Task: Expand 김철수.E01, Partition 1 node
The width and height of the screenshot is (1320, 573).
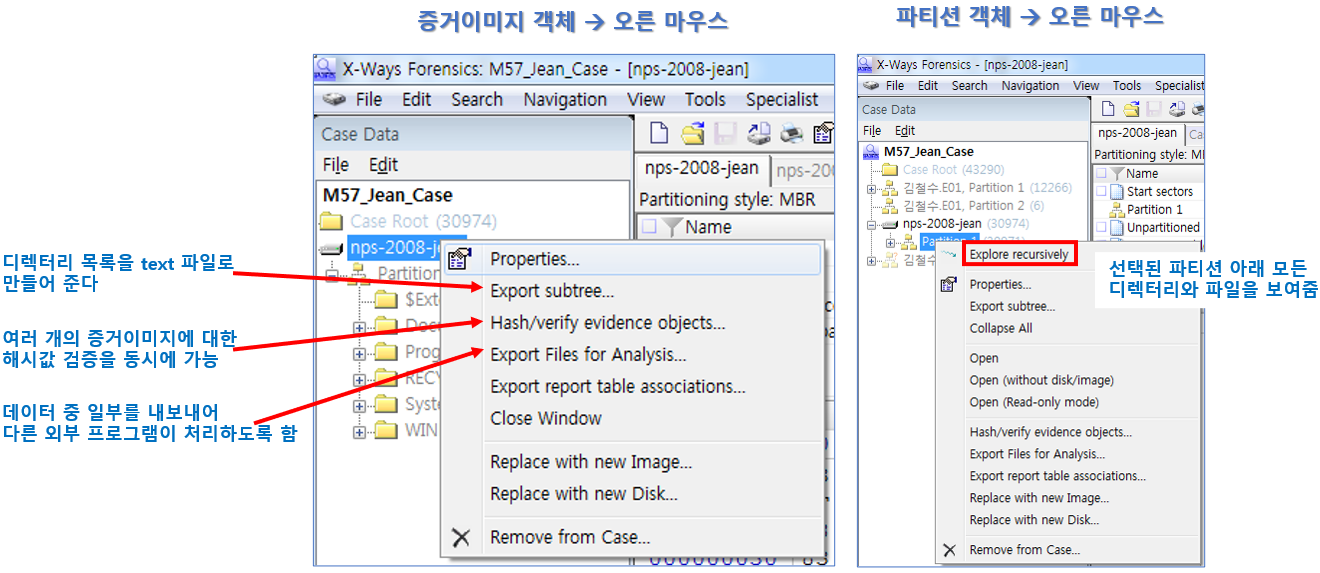Action: coord(871,188)
